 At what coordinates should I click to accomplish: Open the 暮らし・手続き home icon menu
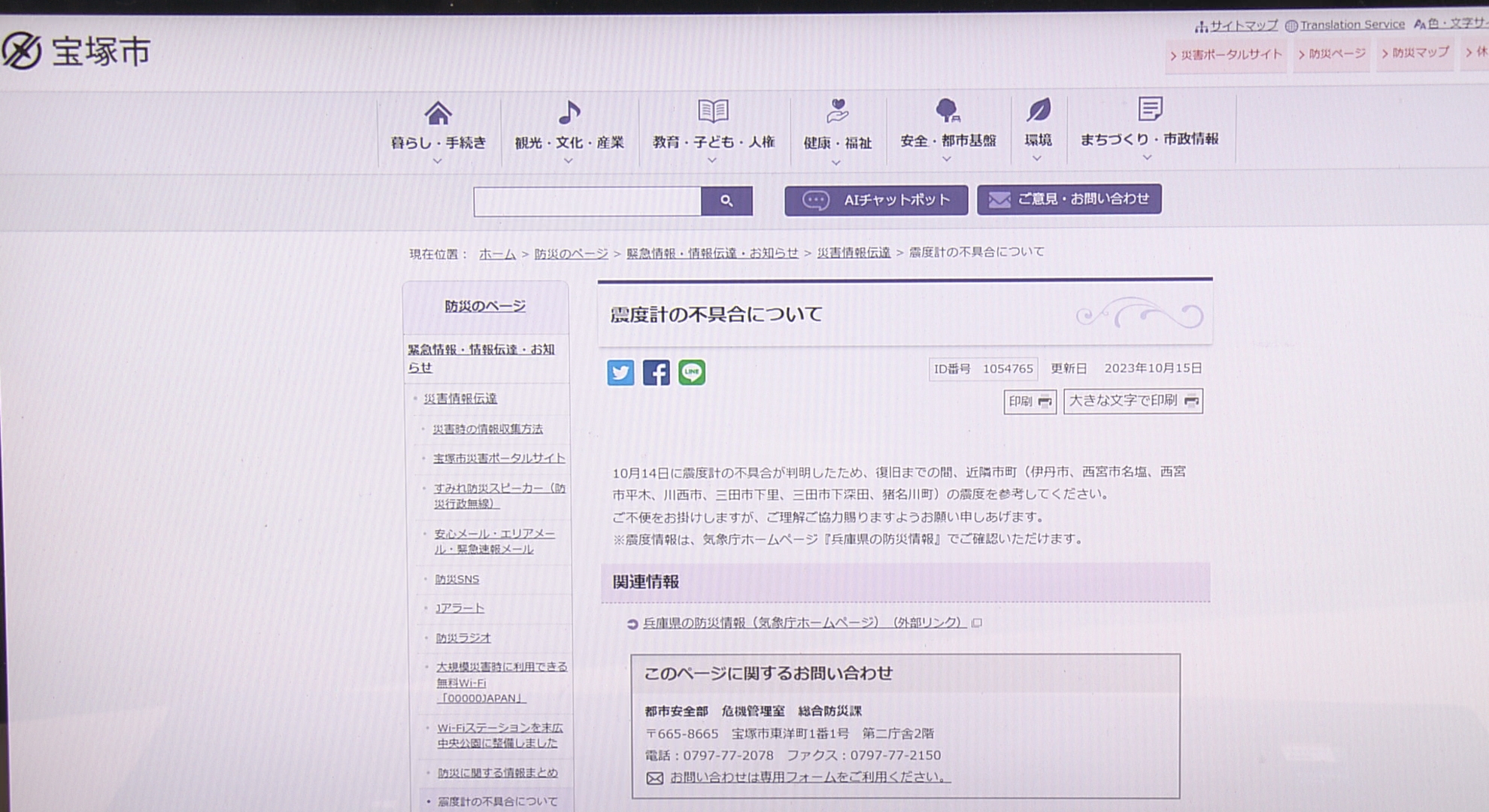(438, 114)
